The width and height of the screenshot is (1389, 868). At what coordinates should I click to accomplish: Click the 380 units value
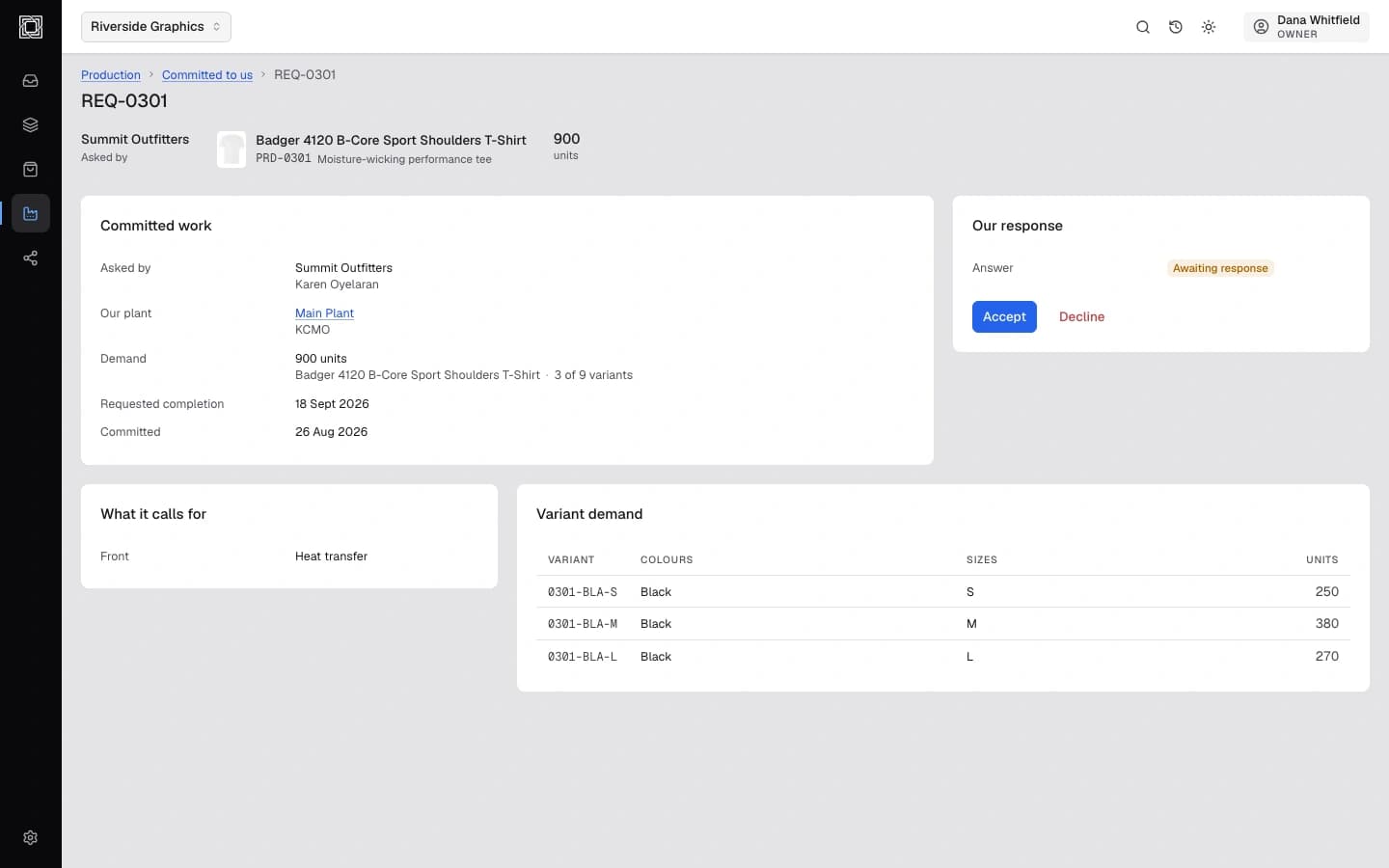[x=1327, y=624]
